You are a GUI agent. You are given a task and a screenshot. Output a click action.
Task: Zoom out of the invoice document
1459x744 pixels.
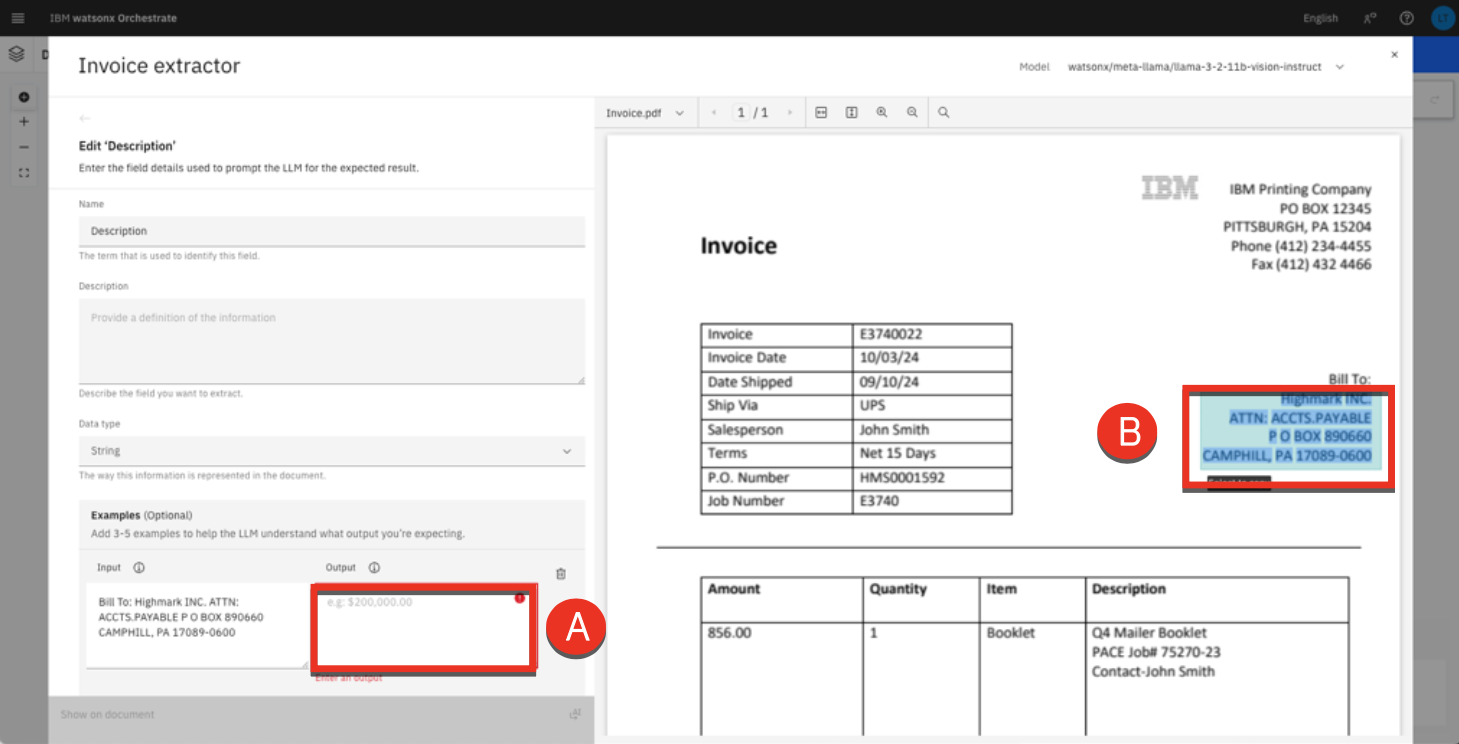pyautogui.click(x=912, y=113)
